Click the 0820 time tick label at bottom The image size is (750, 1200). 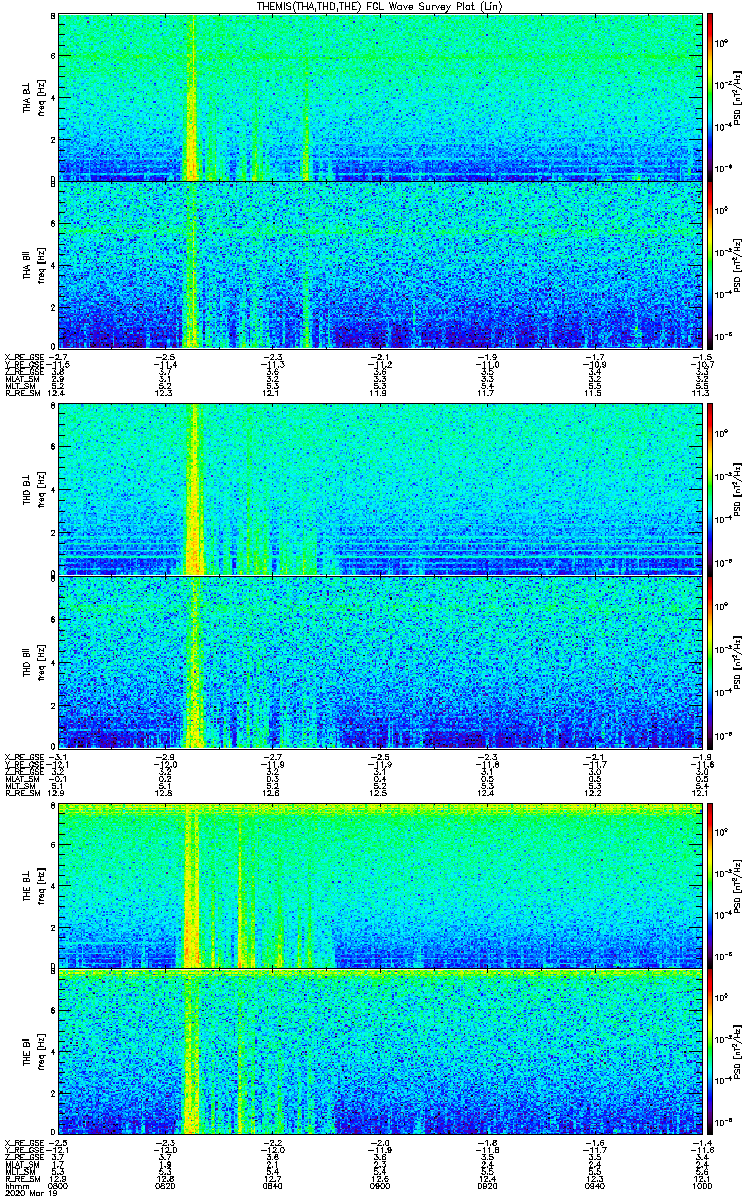[166, 1186]
